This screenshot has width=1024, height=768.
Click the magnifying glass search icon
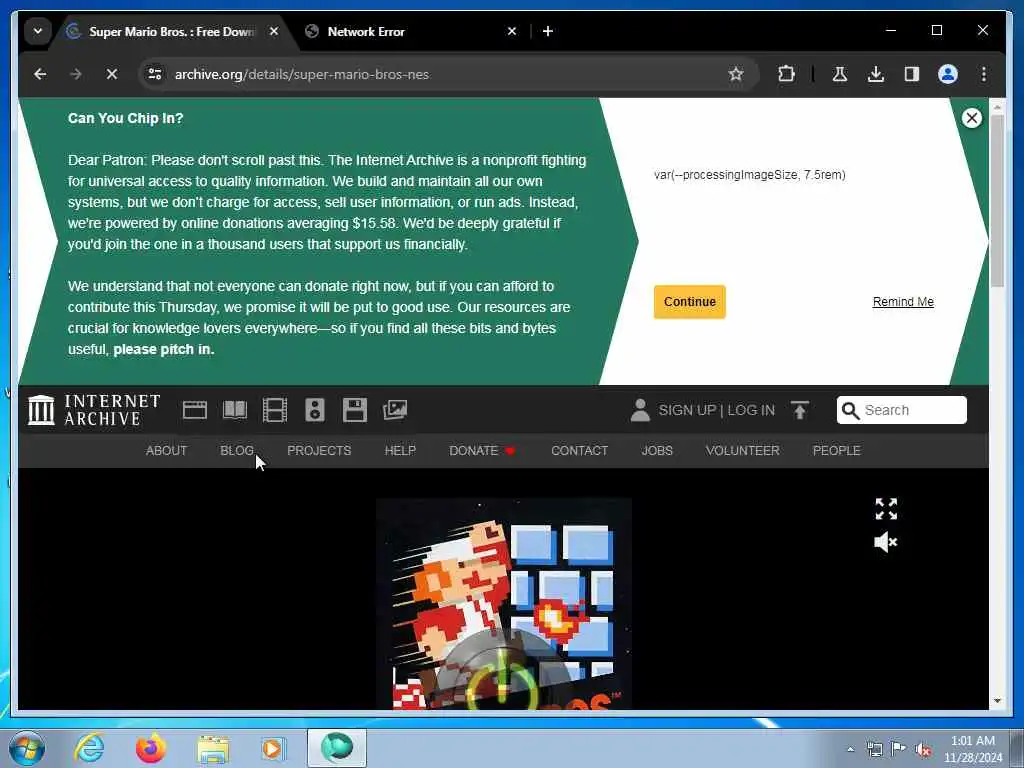[850, 410]
